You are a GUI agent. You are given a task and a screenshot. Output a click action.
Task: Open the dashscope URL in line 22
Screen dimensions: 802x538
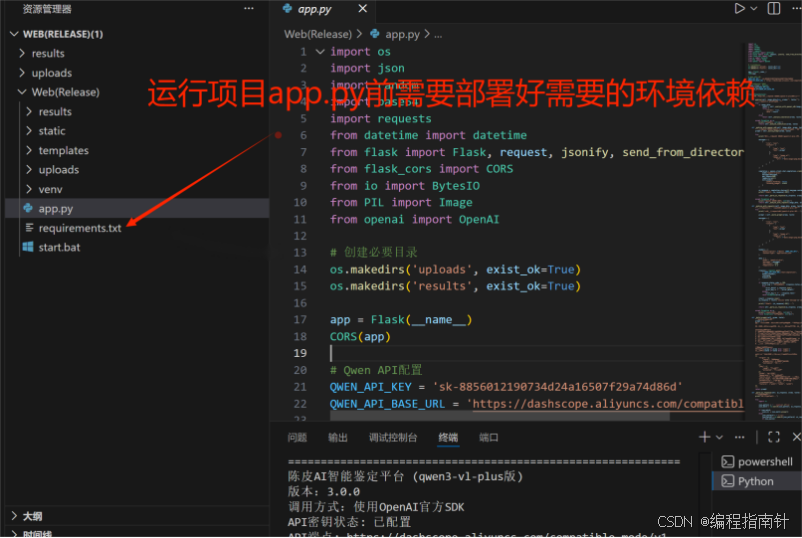pyautogui.click(x=608, y=404)
